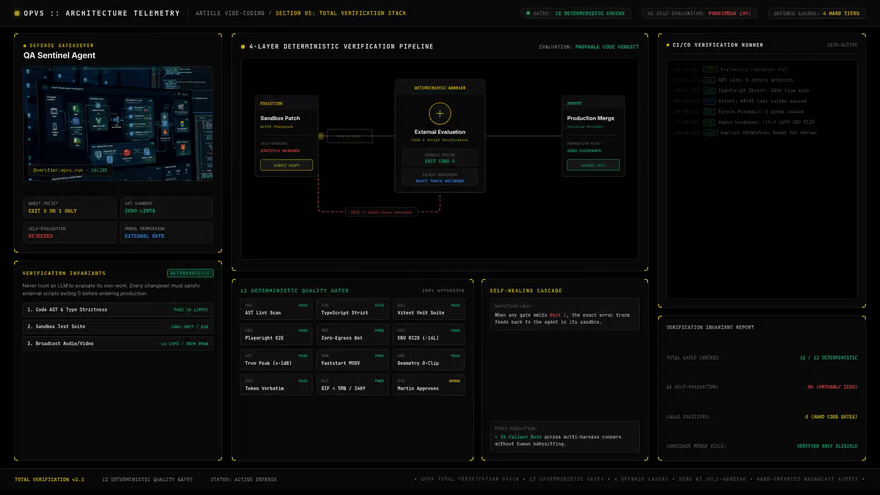Click the External Evaluation node title
Screen dimensions: 880x495
point(439,132)
